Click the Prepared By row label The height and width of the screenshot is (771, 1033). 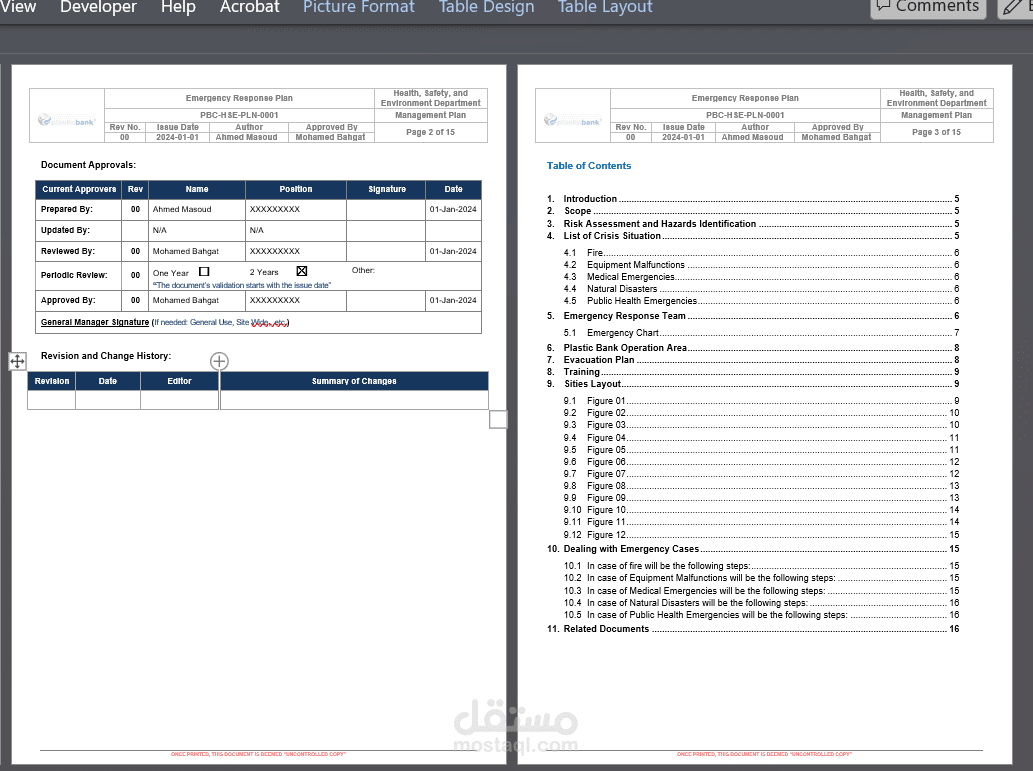67,209
